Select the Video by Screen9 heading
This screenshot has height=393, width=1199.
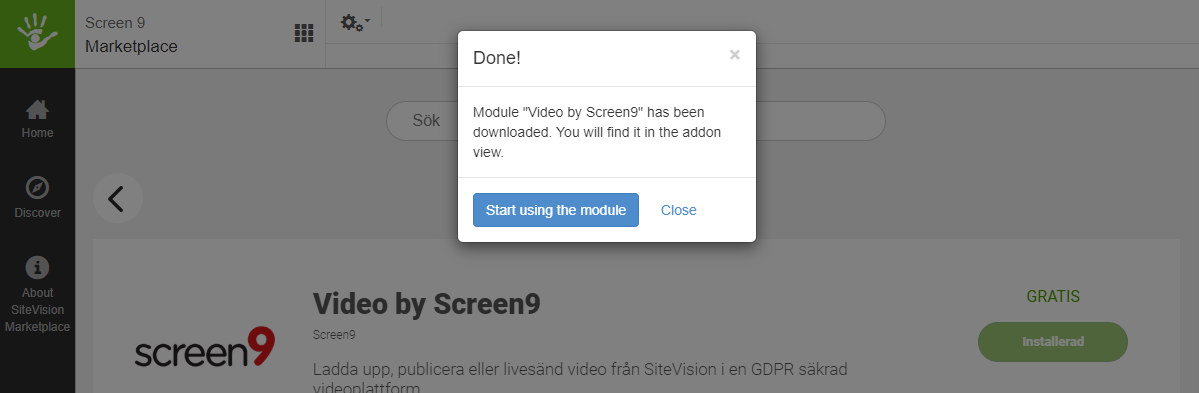(427, 304)
